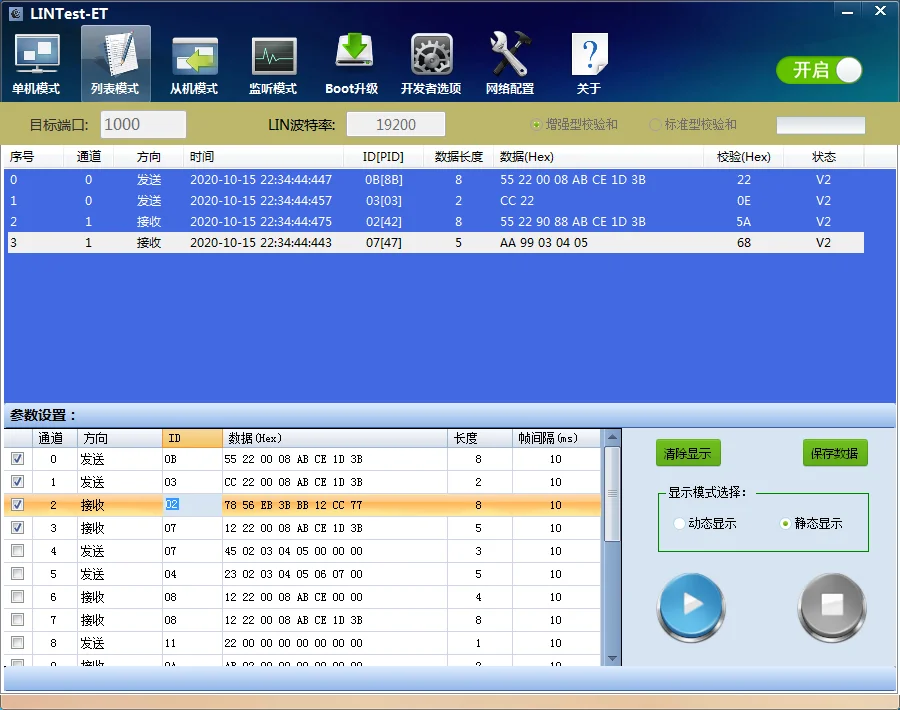Switch to 从机模式 slave mode
This screenshot has height=710, width=900.
(194, 63)
